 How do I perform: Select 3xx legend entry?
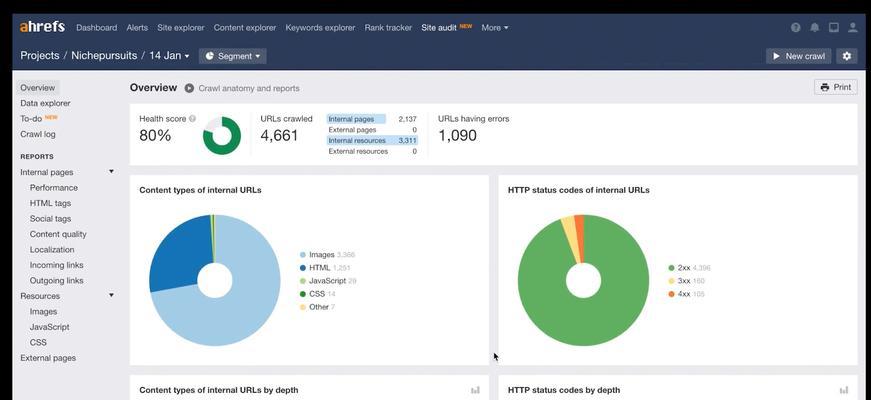687,281
